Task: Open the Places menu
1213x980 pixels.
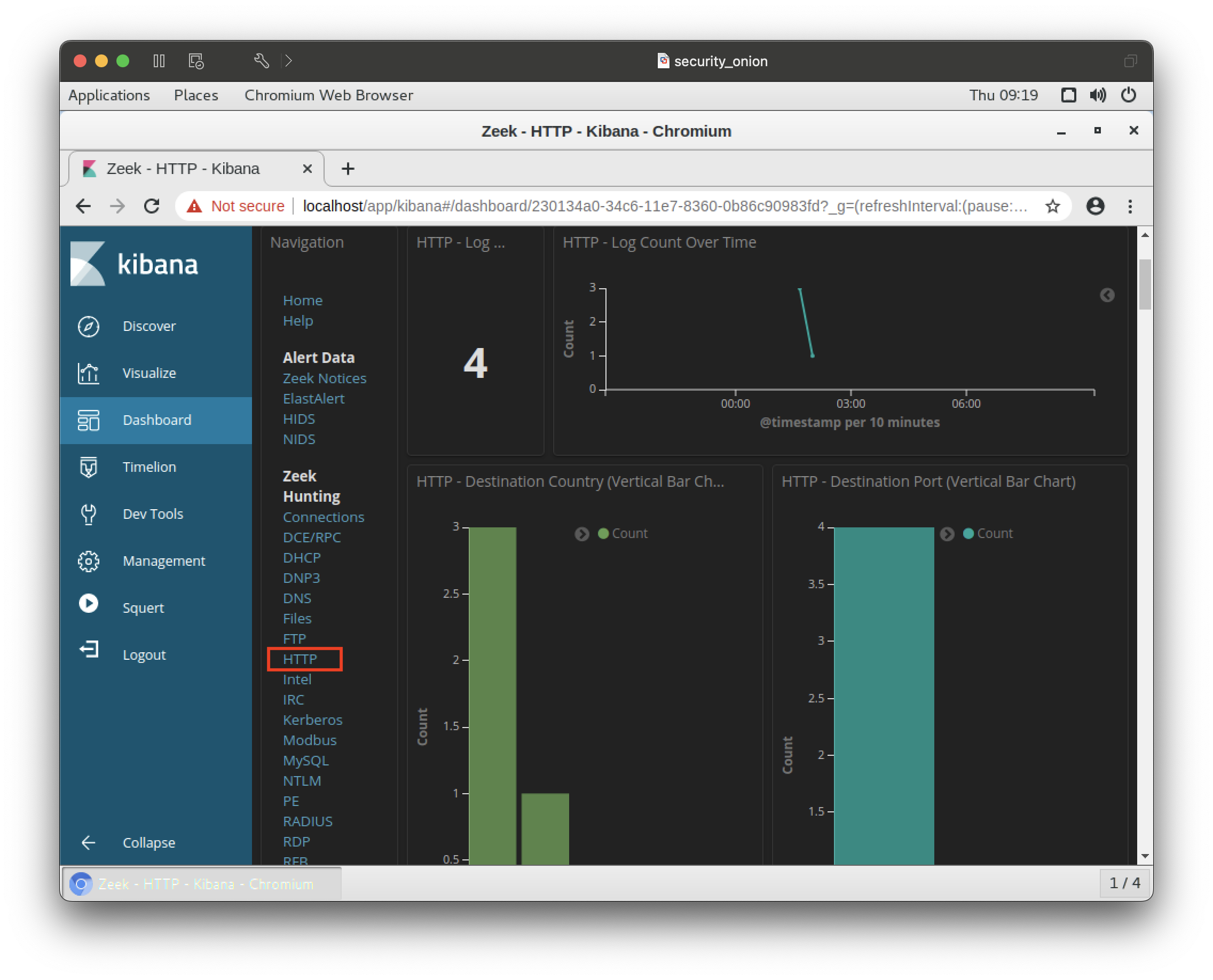Action: [195, 95]
